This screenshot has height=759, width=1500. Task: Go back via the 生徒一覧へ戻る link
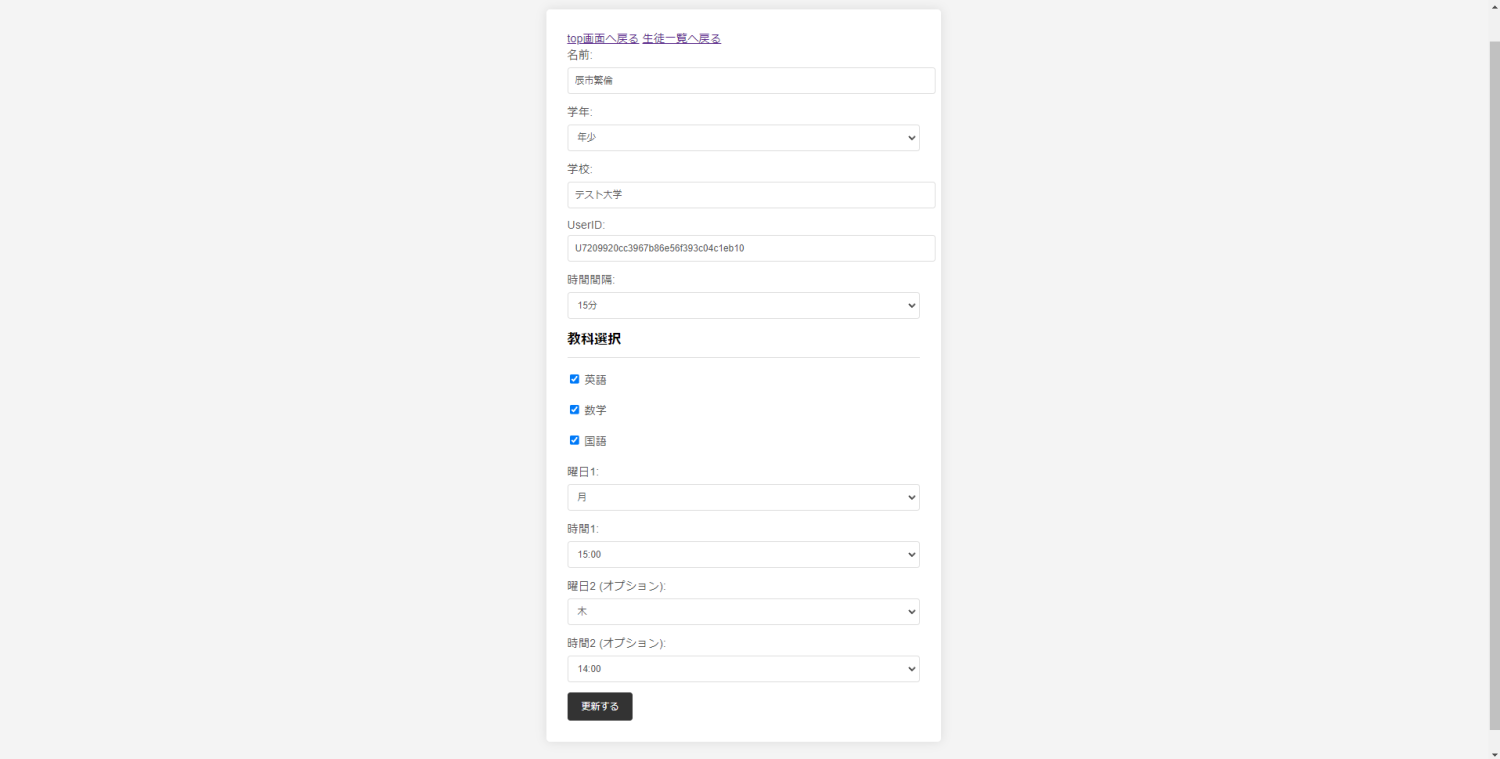[681, 39]
